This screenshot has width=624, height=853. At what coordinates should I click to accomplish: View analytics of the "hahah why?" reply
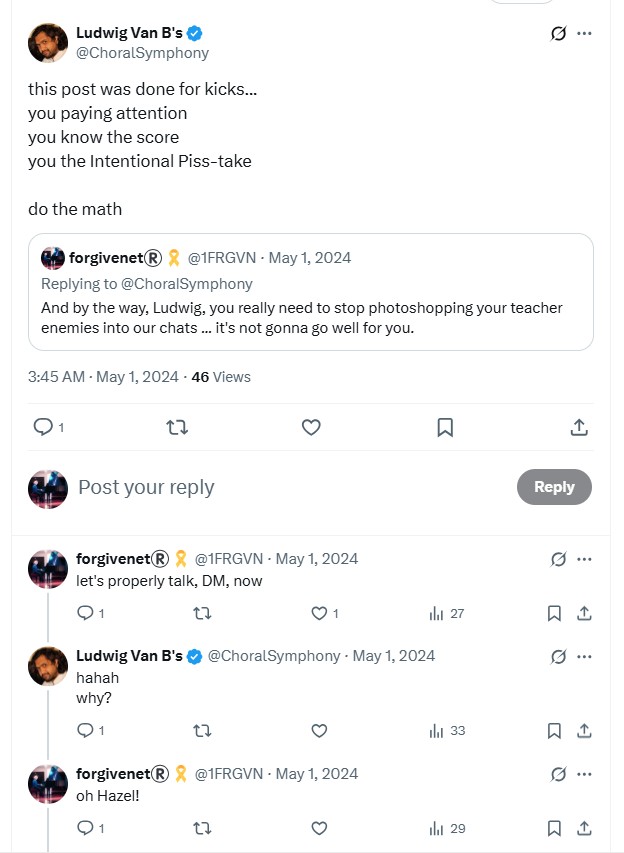click(x=447, y=731)
